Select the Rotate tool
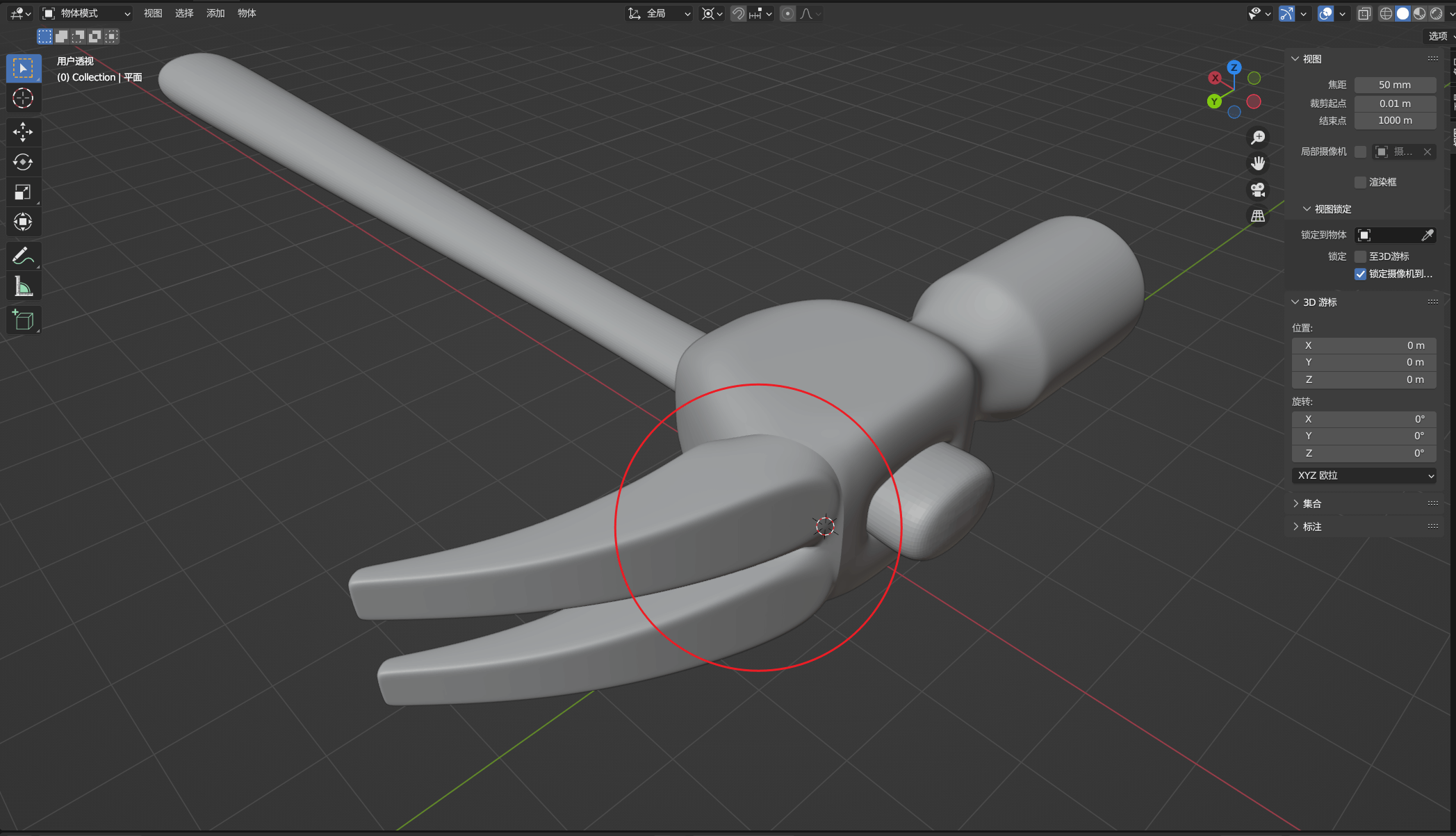Screen dimensions: 1456x836 [x=23, y=162]
